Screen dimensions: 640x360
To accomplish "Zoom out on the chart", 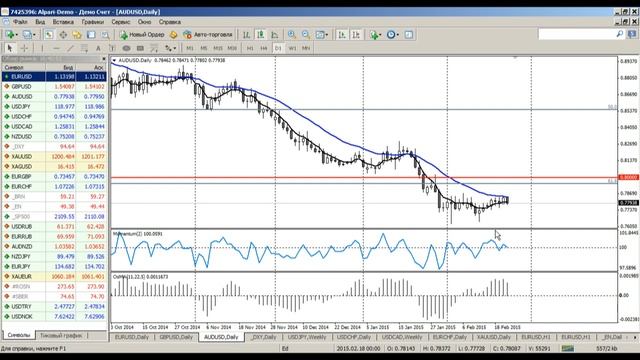I will coord(305,35).
